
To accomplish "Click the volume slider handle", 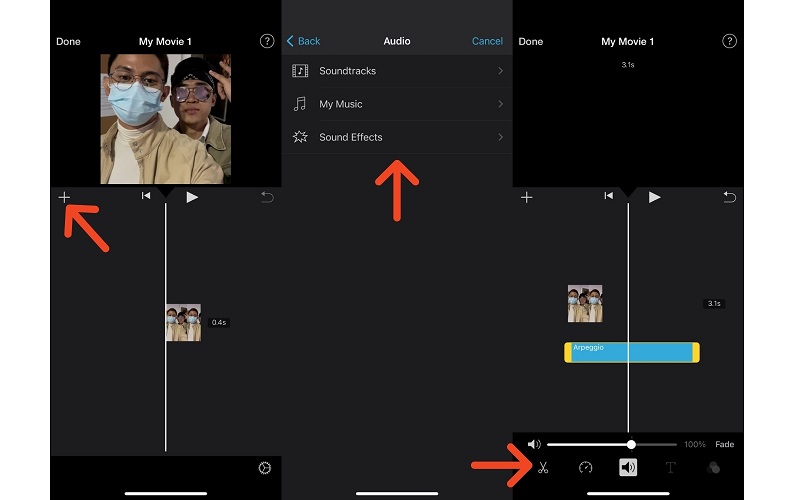I will (x=631, y=444).
